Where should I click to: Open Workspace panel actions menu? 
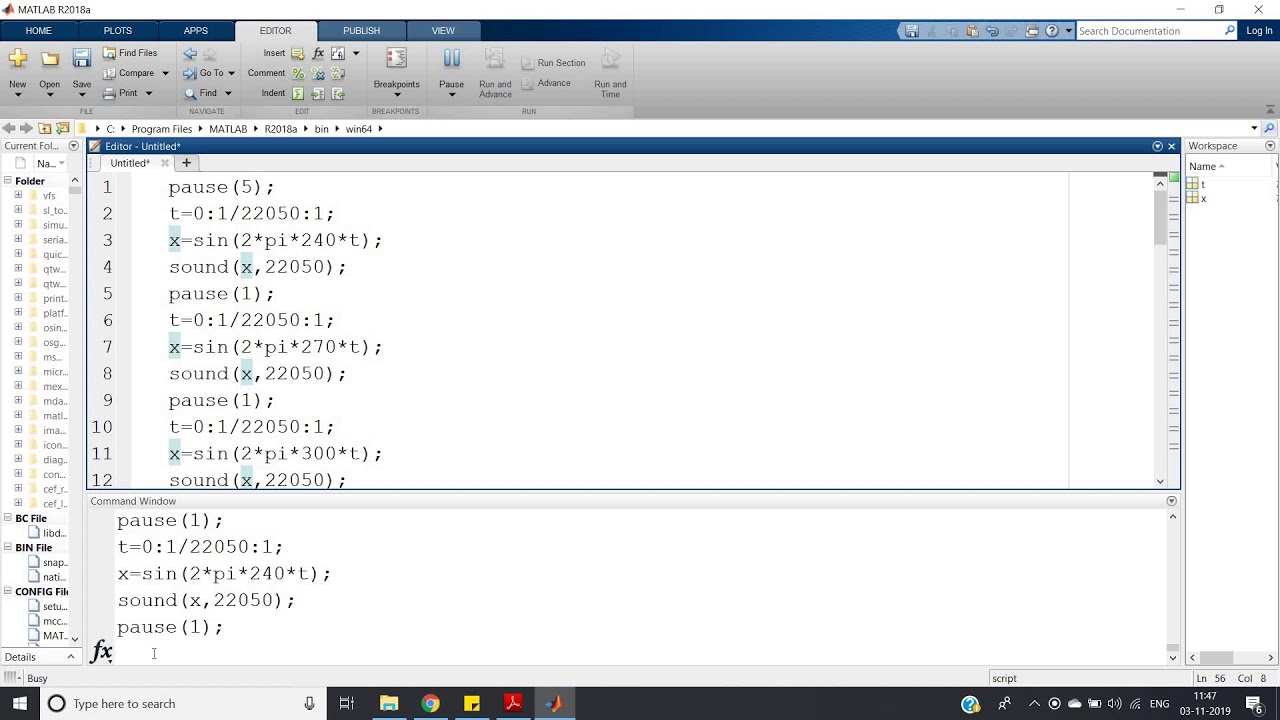1271,146
